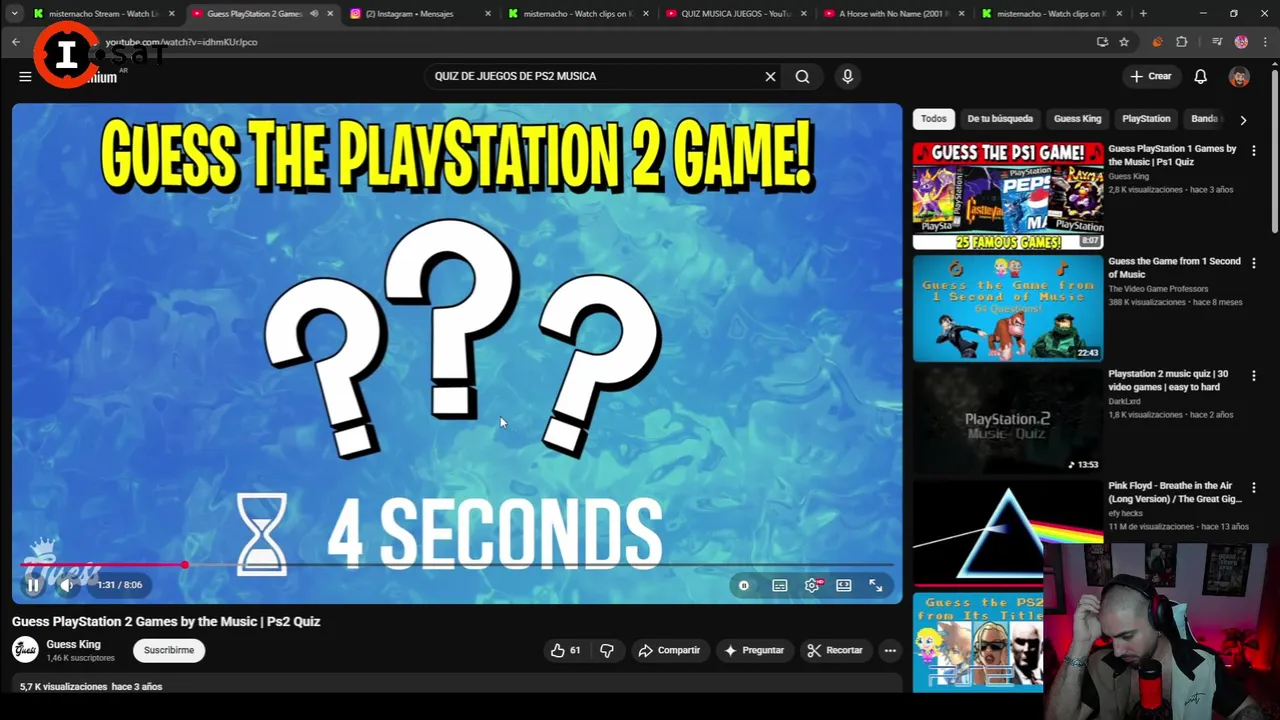Toggle subtitles in the video player
Screen dimensions: 1280x720
click(x=780, y=586)
